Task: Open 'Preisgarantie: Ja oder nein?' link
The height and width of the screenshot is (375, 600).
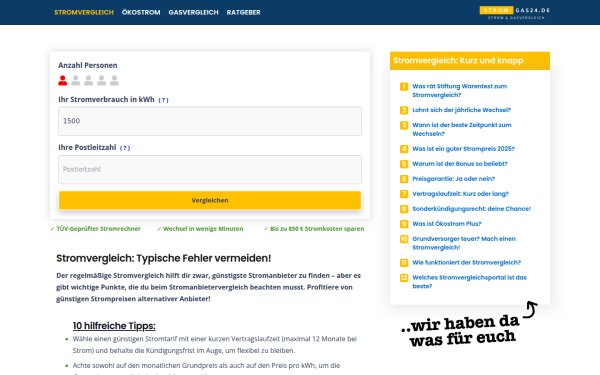Action: (453, 179)
